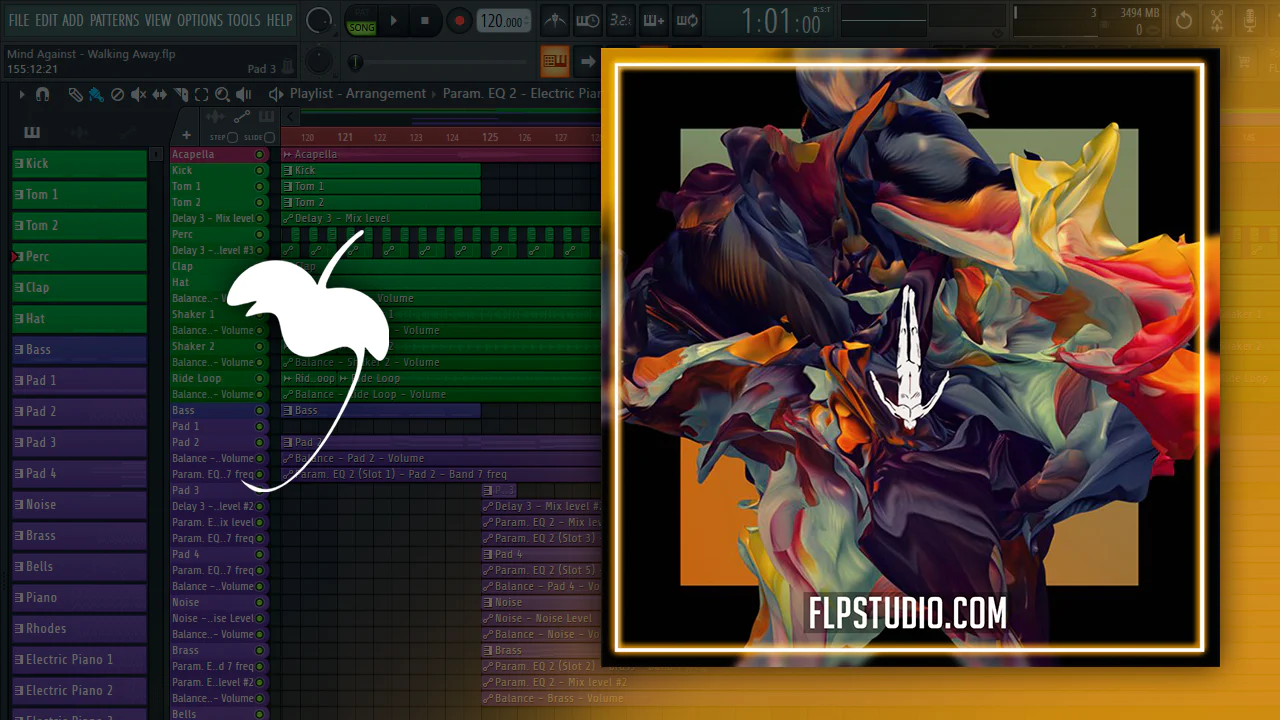Click the circular arrow undo history icon
This screenshot has width=1280, height=720.
point(1184,20)
